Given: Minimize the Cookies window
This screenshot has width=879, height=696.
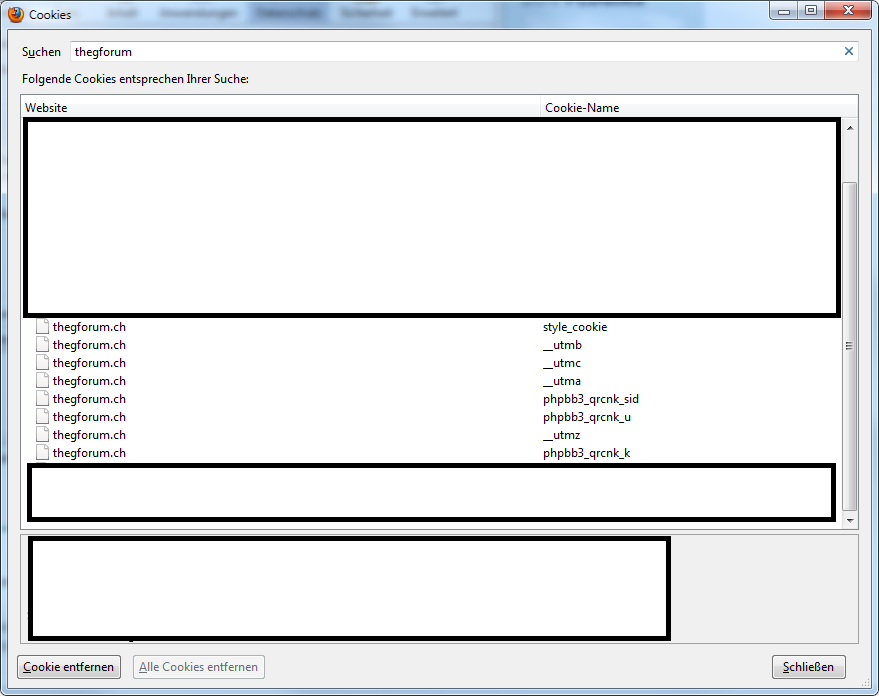Looking at the screenshot, I should click(x=784, y=11).
